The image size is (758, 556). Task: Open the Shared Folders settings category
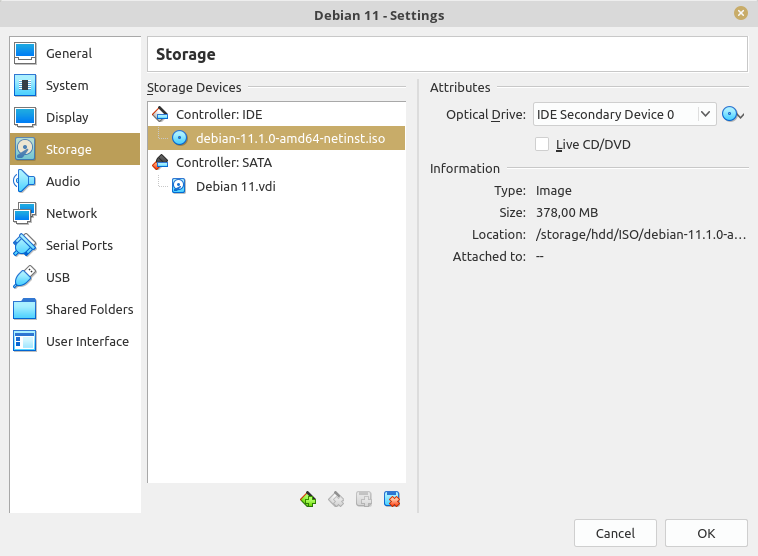75,308
